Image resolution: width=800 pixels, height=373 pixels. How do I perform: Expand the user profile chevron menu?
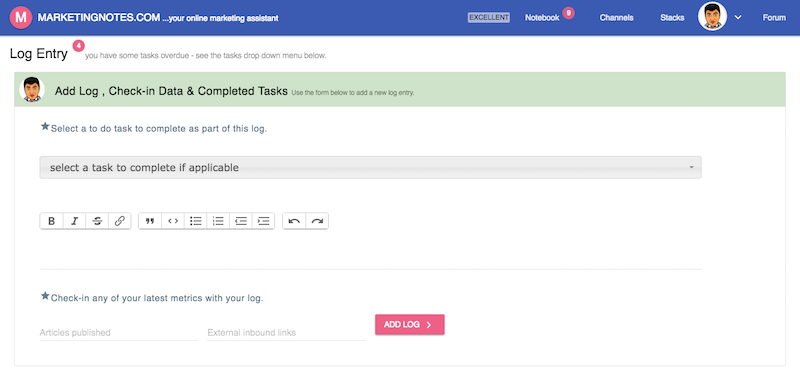click(x=737, y=17)
